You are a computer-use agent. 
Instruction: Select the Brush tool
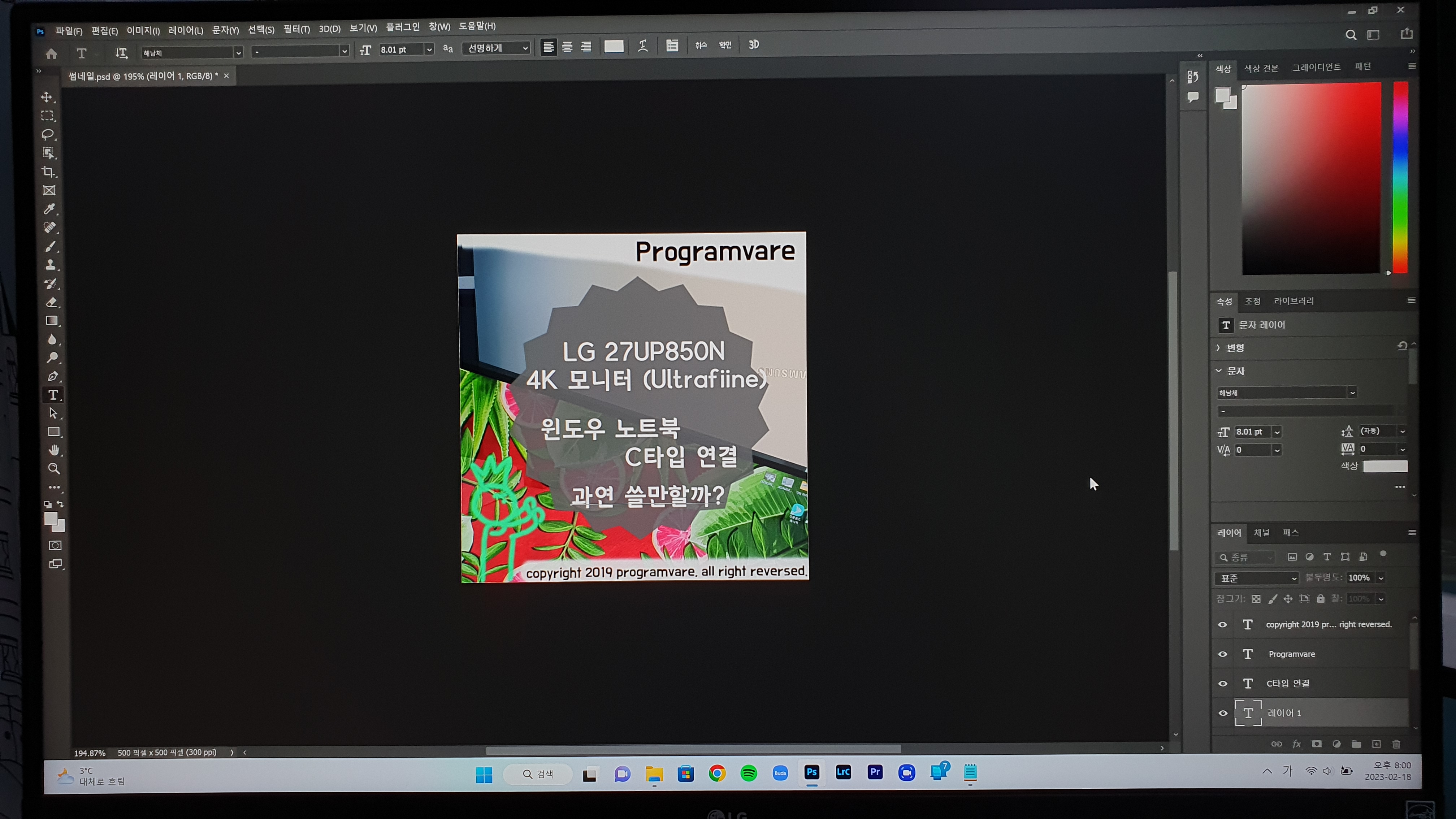pyautogui.click(x=50, y=246)
